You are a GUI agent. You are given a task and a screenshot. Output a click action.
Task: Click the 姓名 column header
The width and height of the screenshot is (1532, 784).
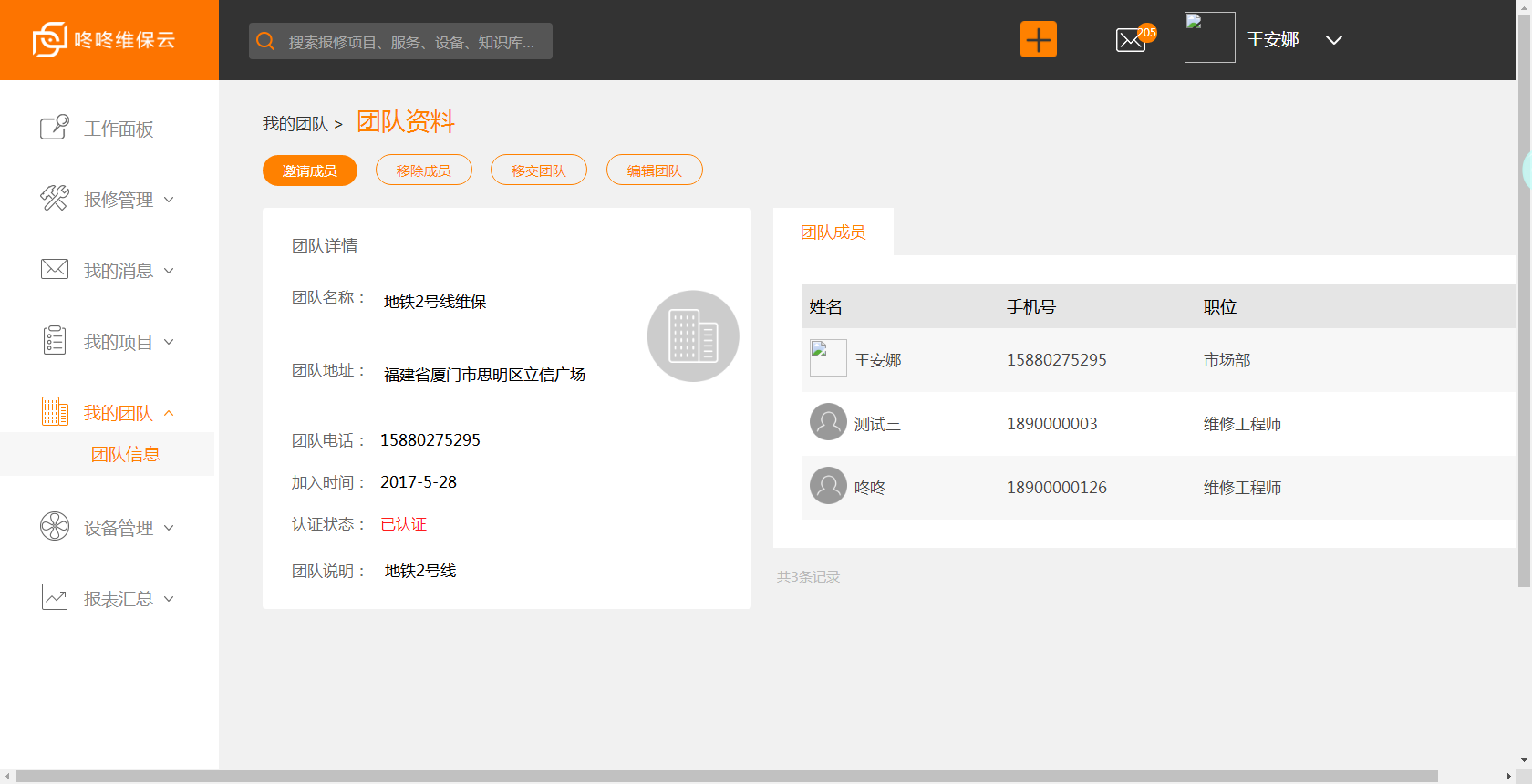pyautogui.click(x=826, y=307)
